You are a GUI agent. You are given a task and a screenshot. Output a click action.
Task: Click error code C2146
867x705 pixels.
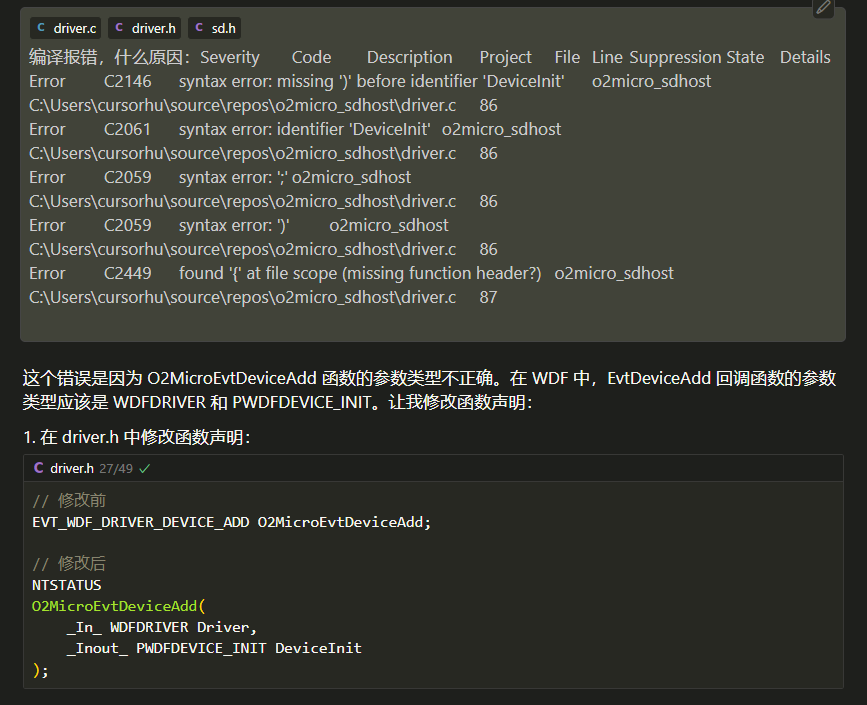[x=128, y=81]
